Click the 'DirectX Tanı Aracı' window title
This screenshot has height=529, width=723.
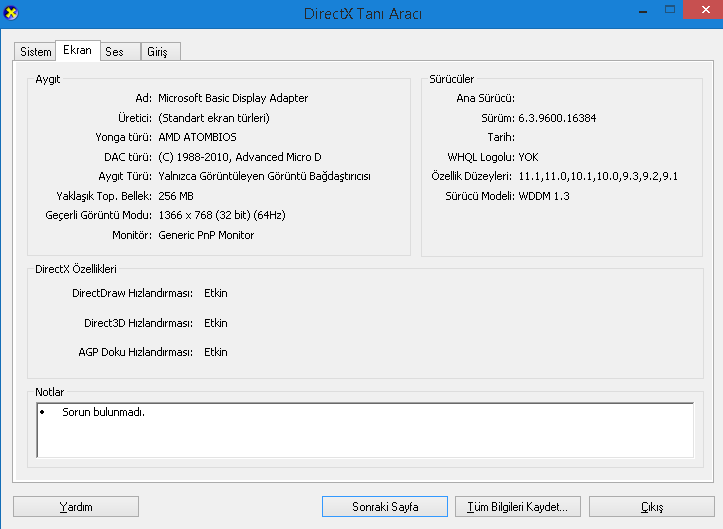point(362,14)
